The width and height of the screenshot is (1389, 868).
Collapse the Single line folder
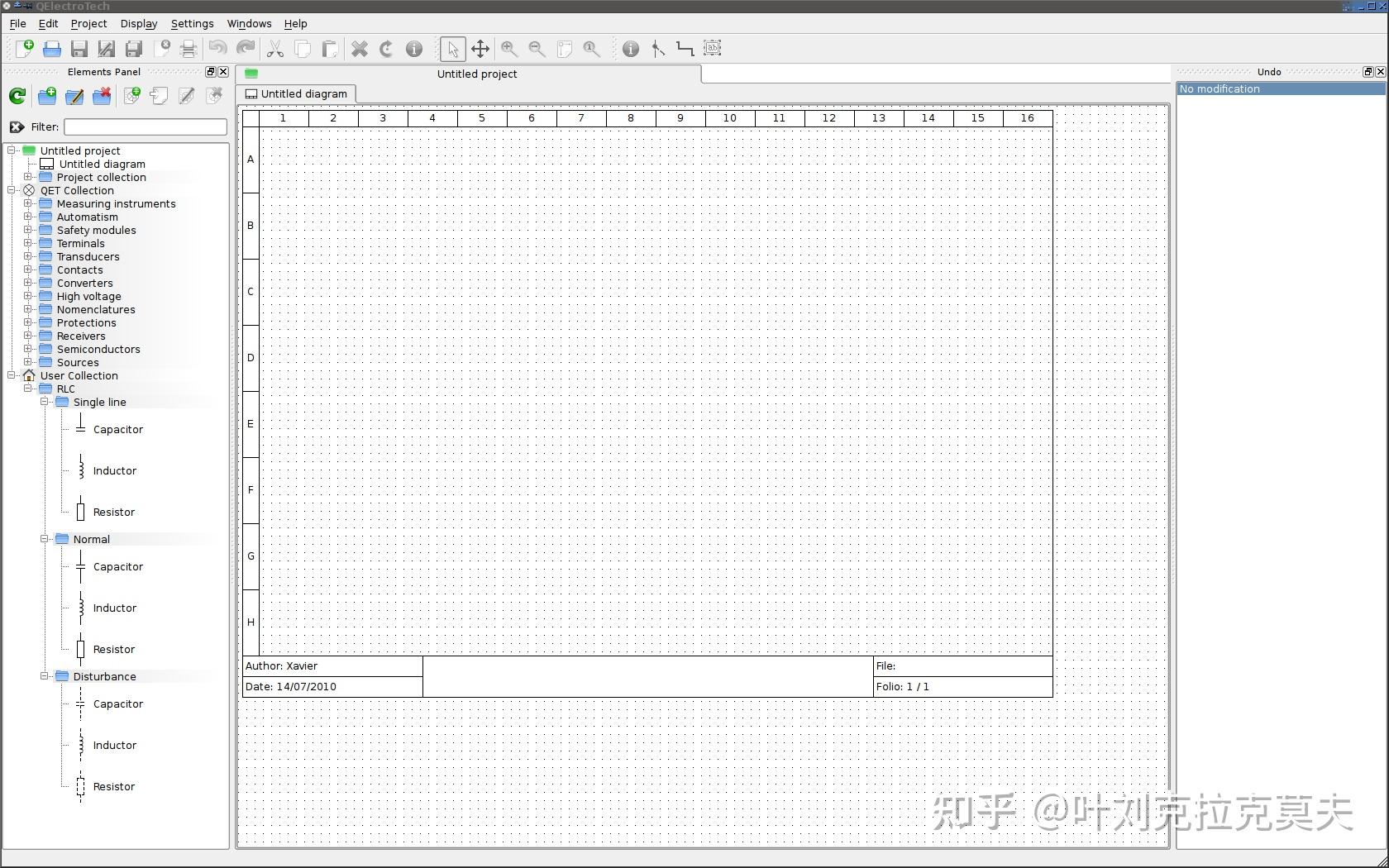click(x=46, y=402)
